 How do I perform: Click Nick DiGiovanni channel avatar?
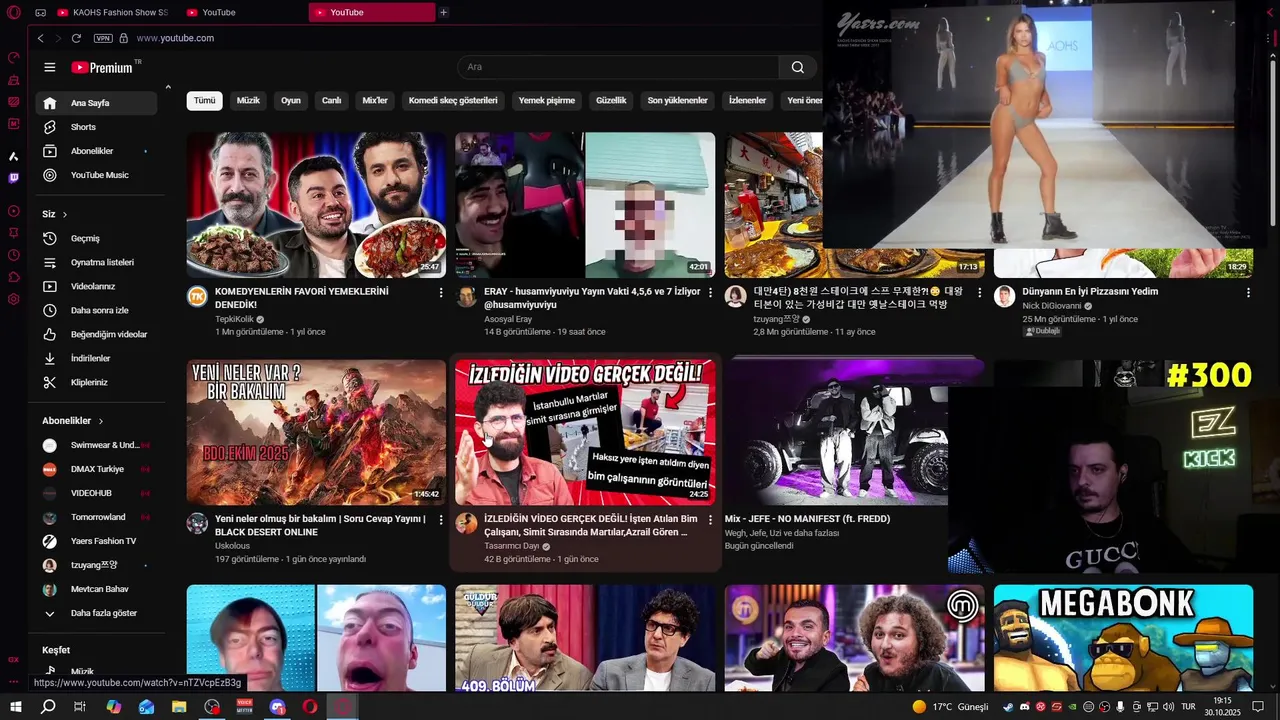(x=1004, y=296)
